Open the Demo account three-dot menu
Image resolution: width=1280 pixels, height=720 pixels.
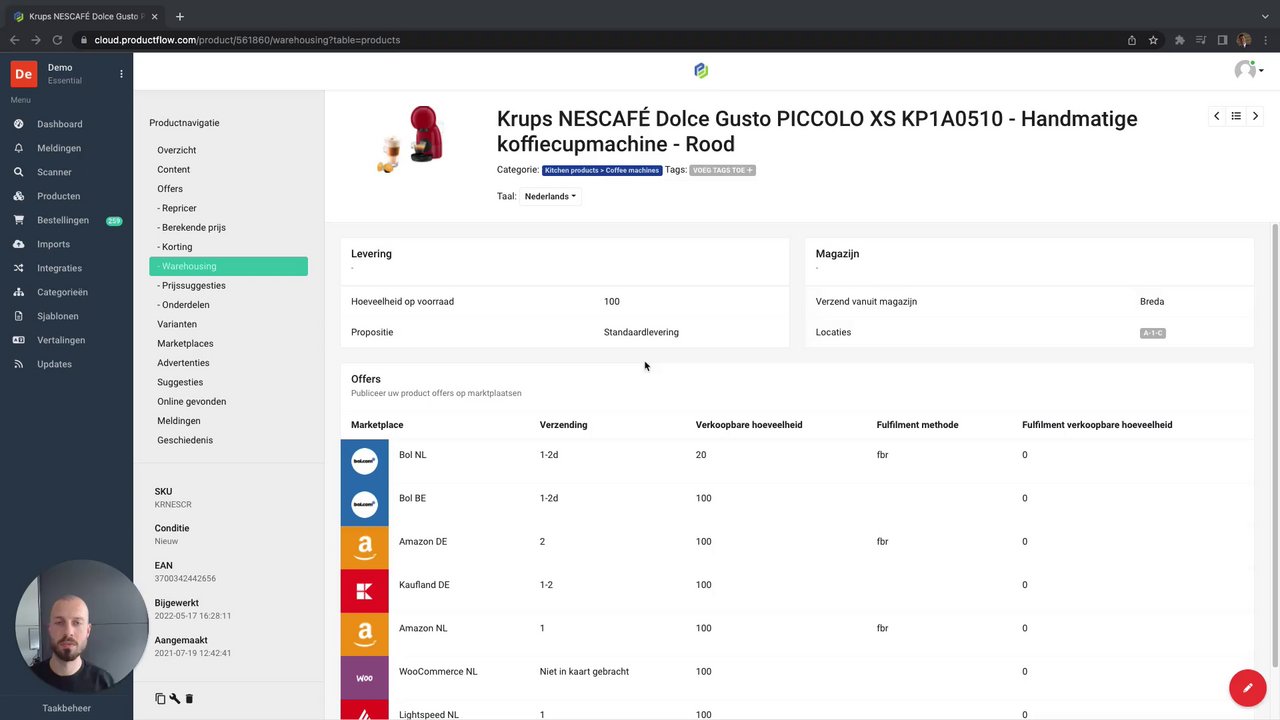121,74
